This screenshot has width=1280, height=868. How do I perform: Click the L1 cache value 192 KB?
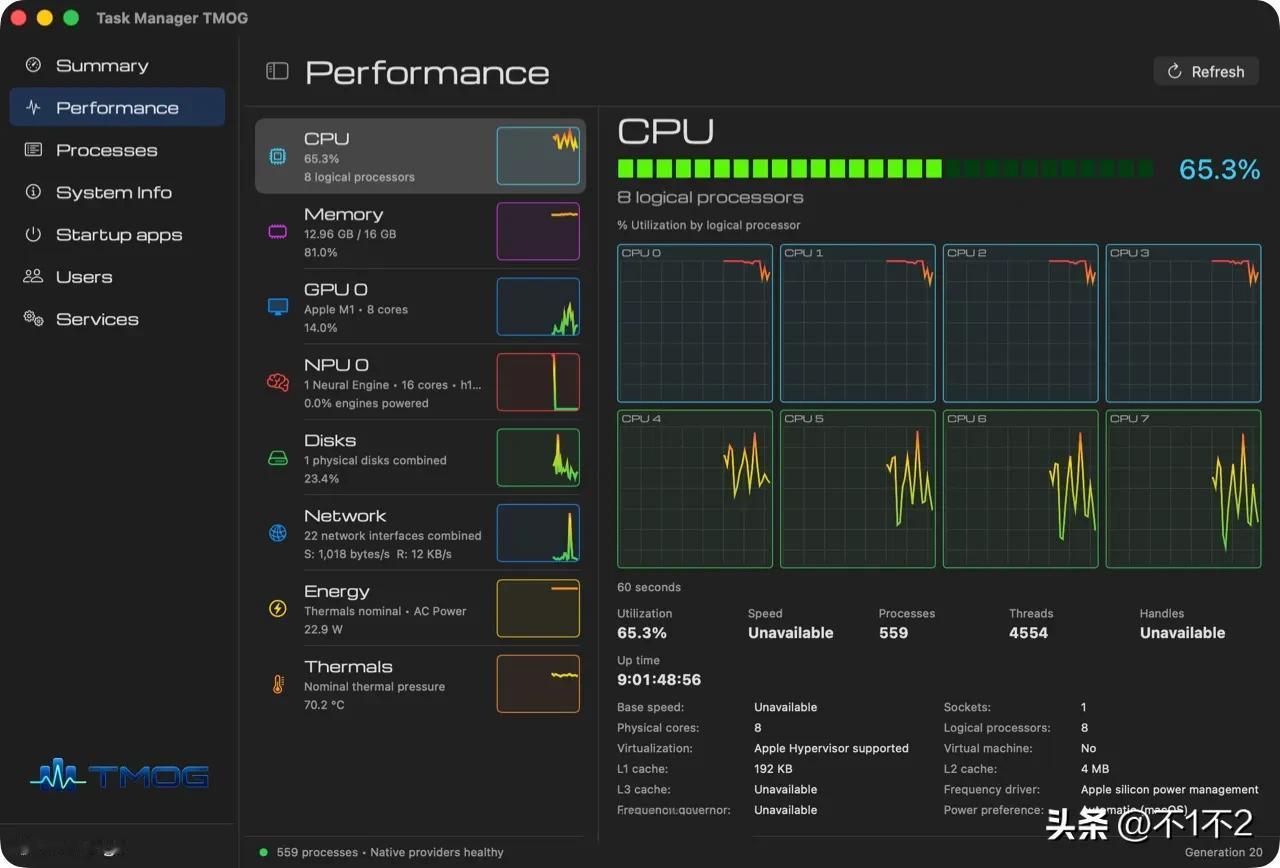click(x=773, y=769)
